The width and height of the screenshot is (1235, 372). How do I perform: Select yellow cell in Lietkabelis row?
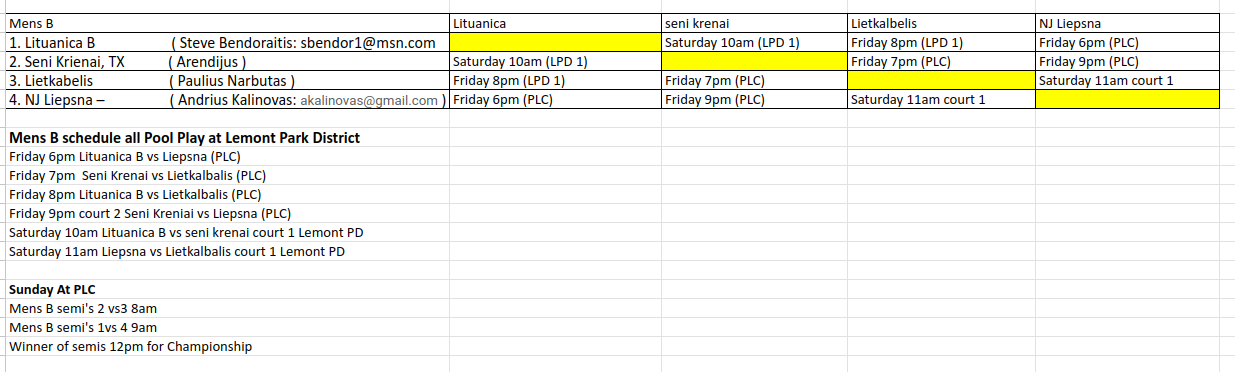click(x=941, y=80)
